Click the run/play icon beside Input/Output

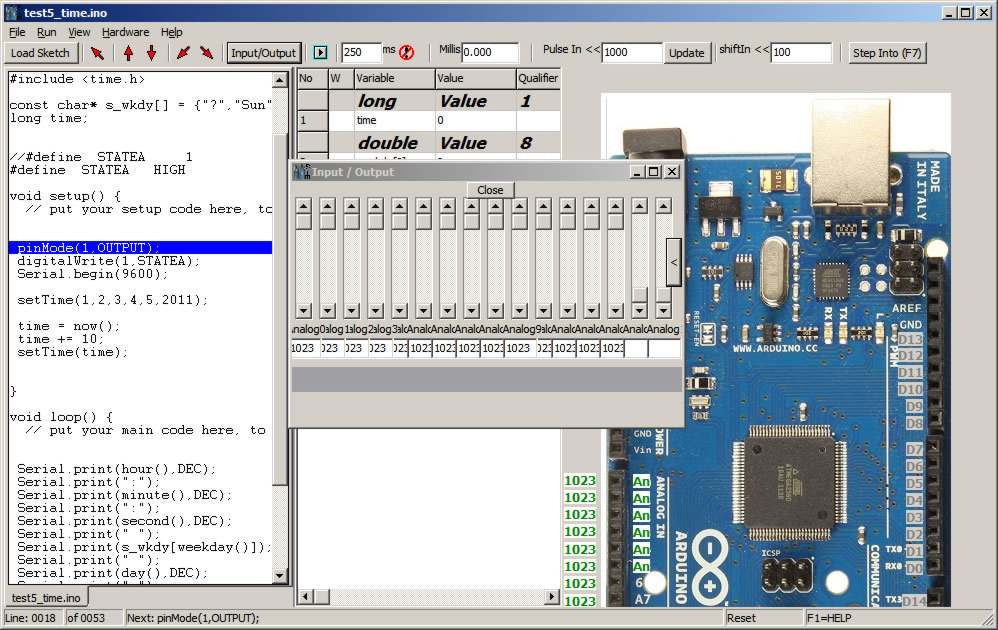(x=321, y=53)
